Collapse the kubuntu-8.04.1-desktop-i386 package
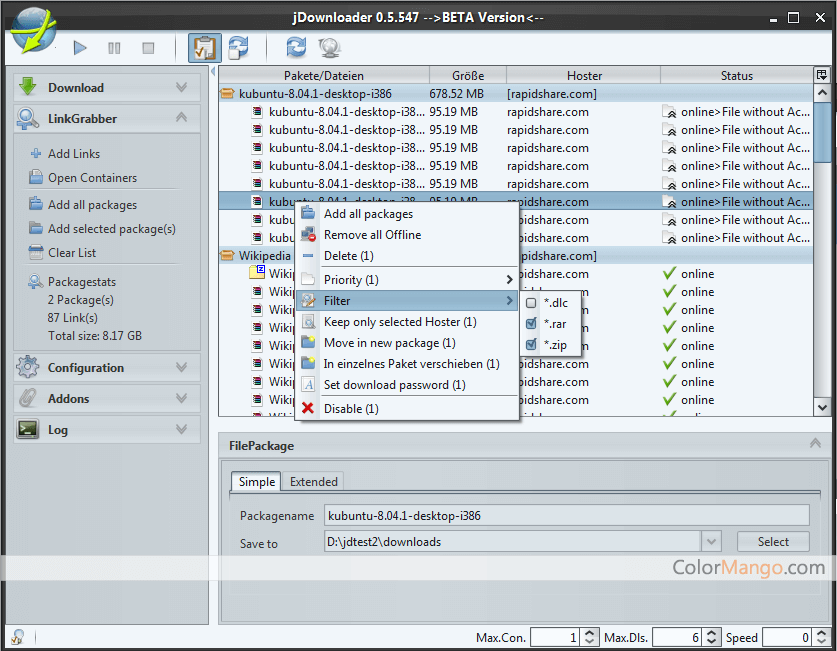837x651 pixels. tap(228, 93)
